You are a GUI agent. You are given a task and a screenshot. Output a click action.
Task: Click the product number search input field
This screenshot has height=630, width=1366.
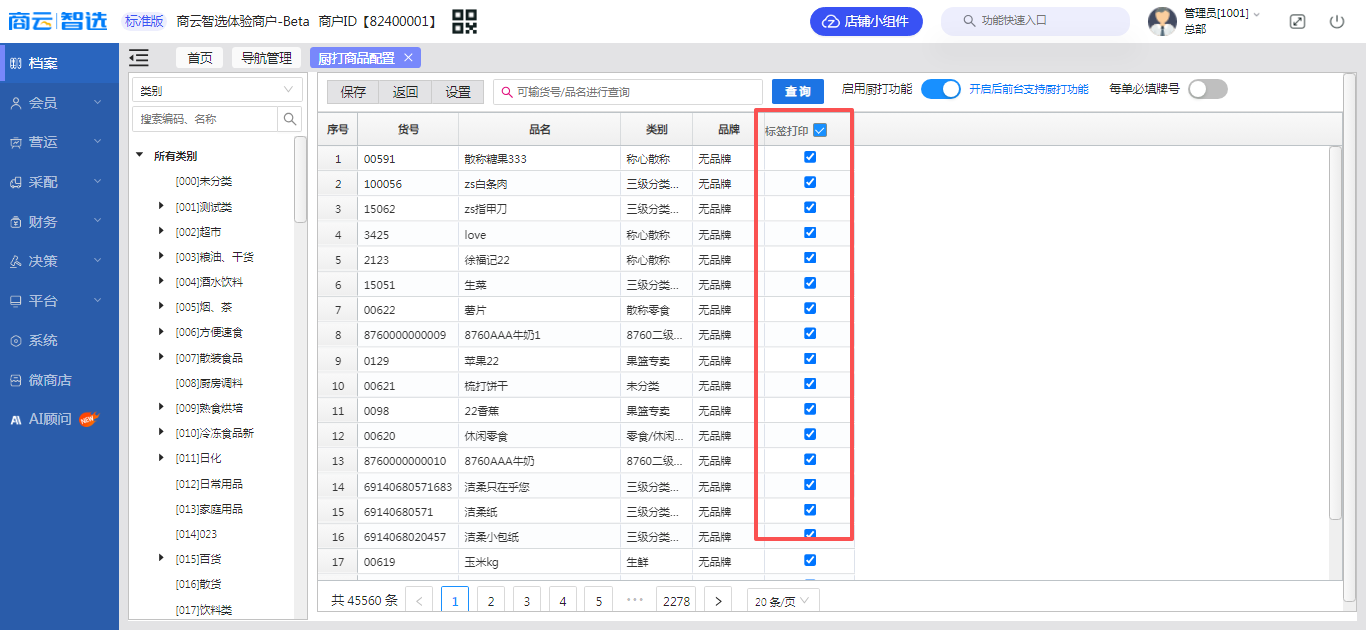(x=630, y=92)
